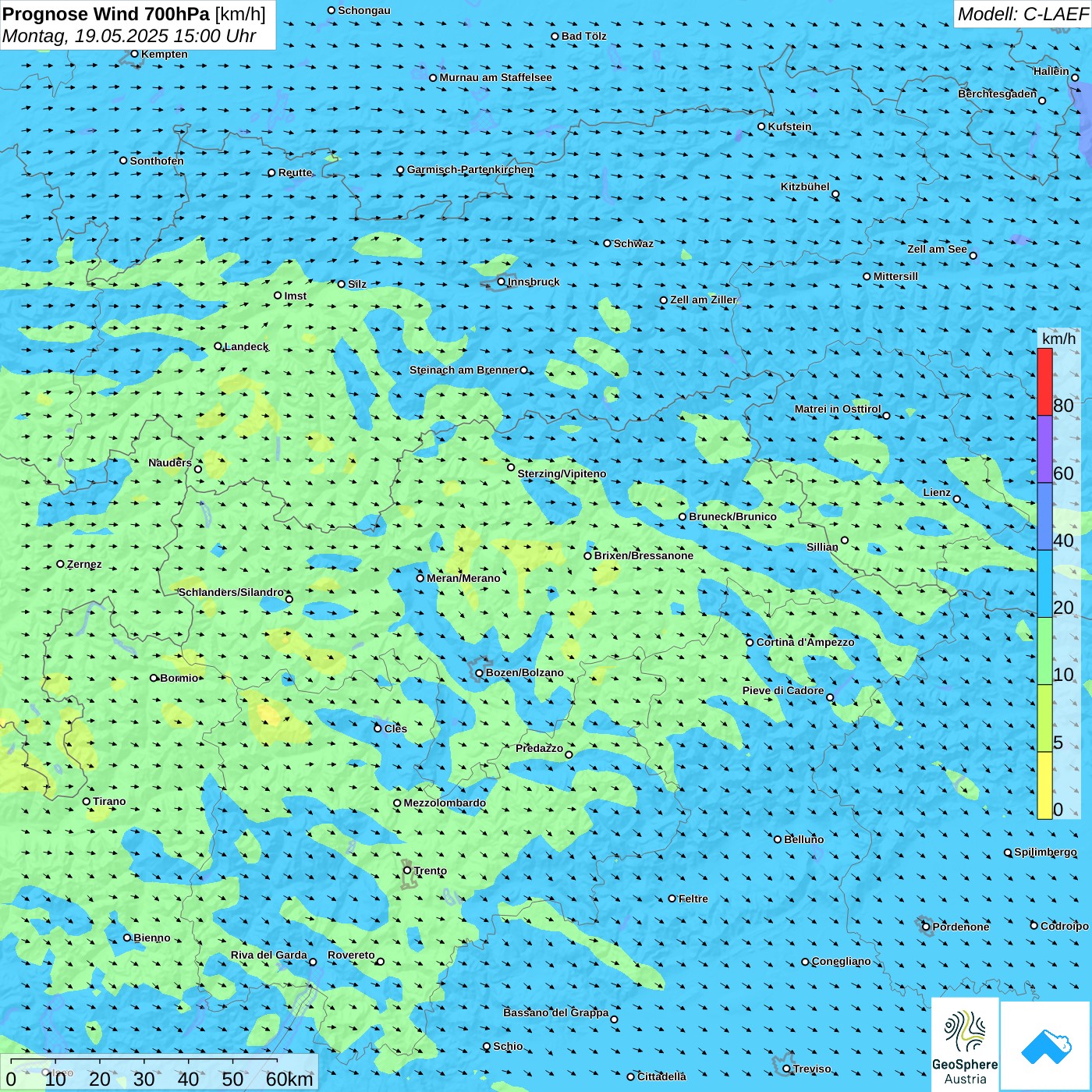Click the Zell am See marker

pyautogui.click(x=973, y=255)
